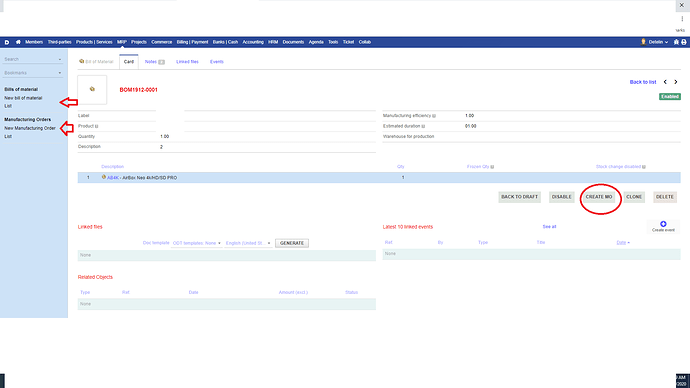This screenshot has height=388, width=690.
Task: Open the Tools menu
Action: click(333, 42)
